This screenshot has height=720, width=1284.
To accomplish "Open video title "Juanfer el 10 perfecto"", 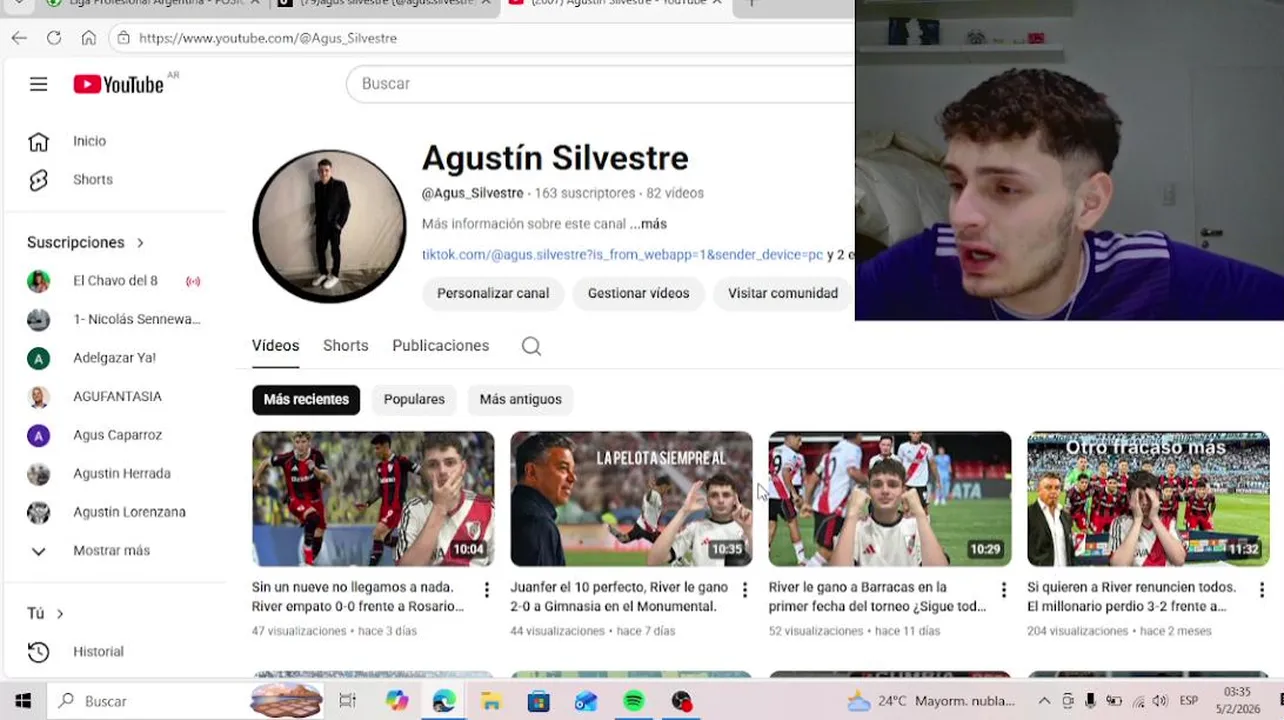I will point(619,597).
